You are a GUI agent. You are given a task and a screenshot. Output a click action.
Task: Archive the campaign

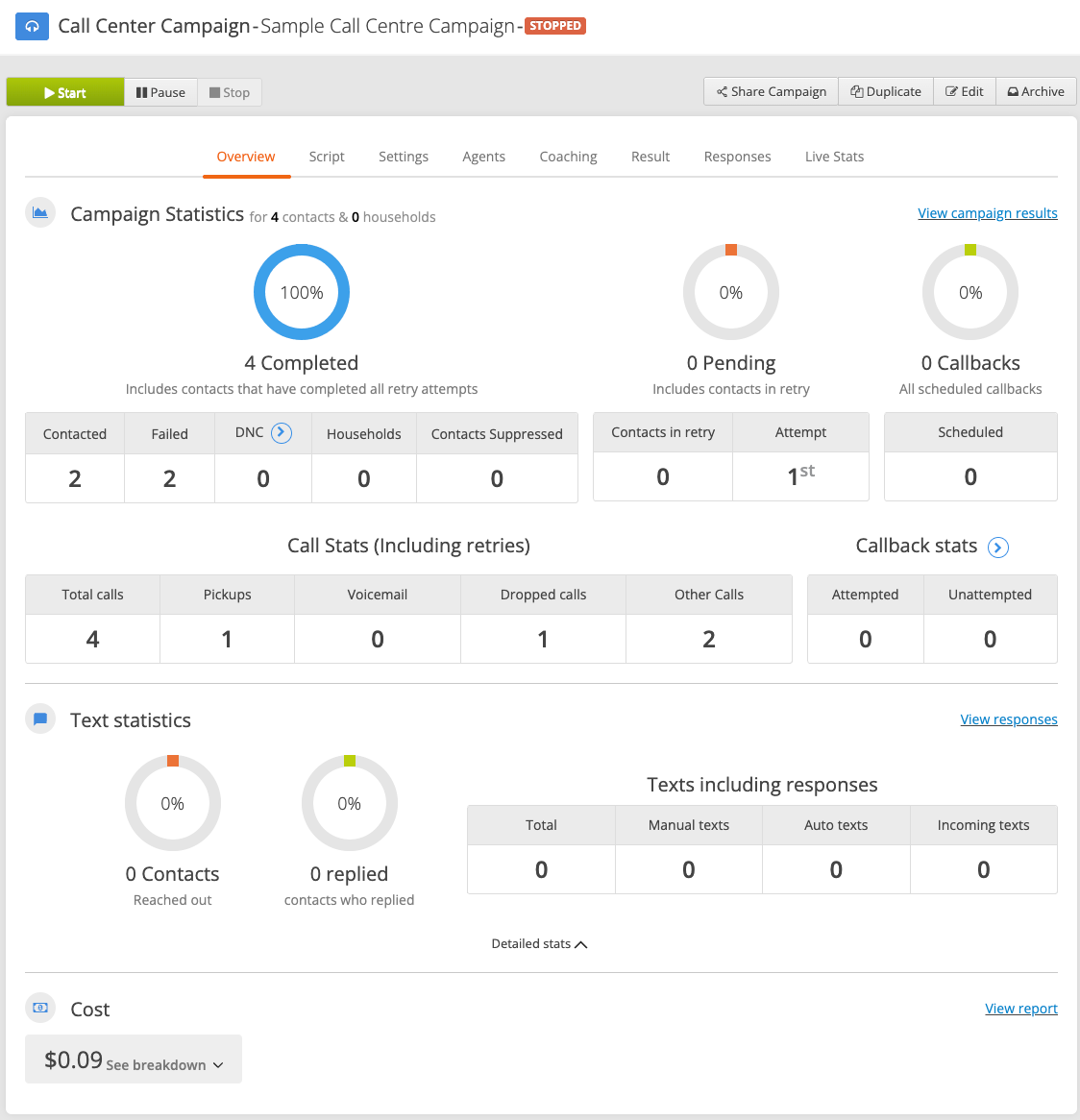[x=1036, y=91]
